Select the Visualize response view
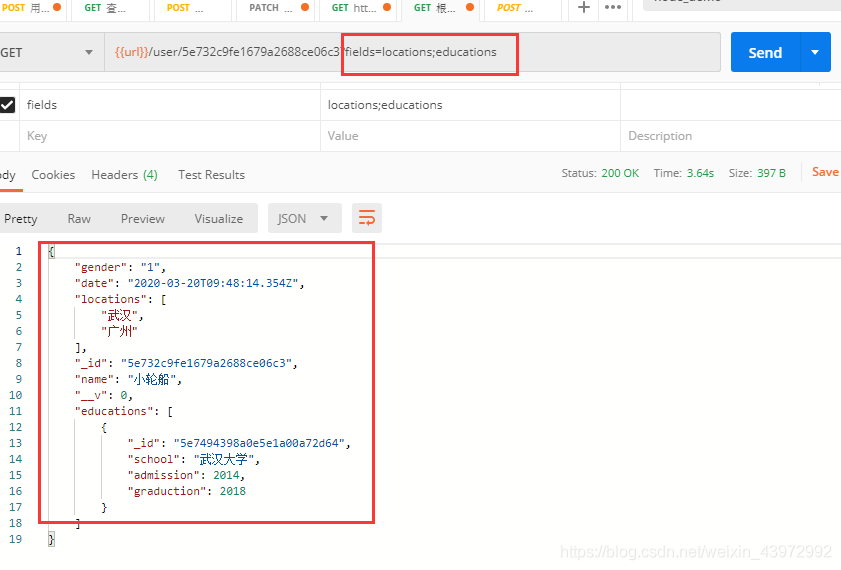Screen dimensions: 841x570 (218, 218)
